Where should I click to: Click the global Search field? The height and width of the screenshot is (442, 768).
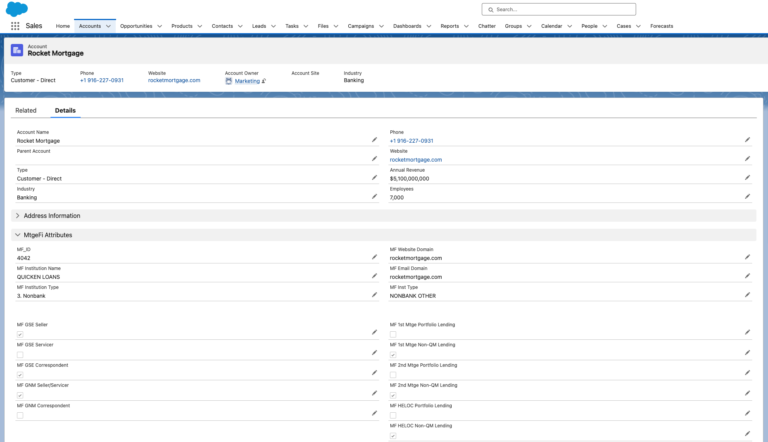coord(559,9)
